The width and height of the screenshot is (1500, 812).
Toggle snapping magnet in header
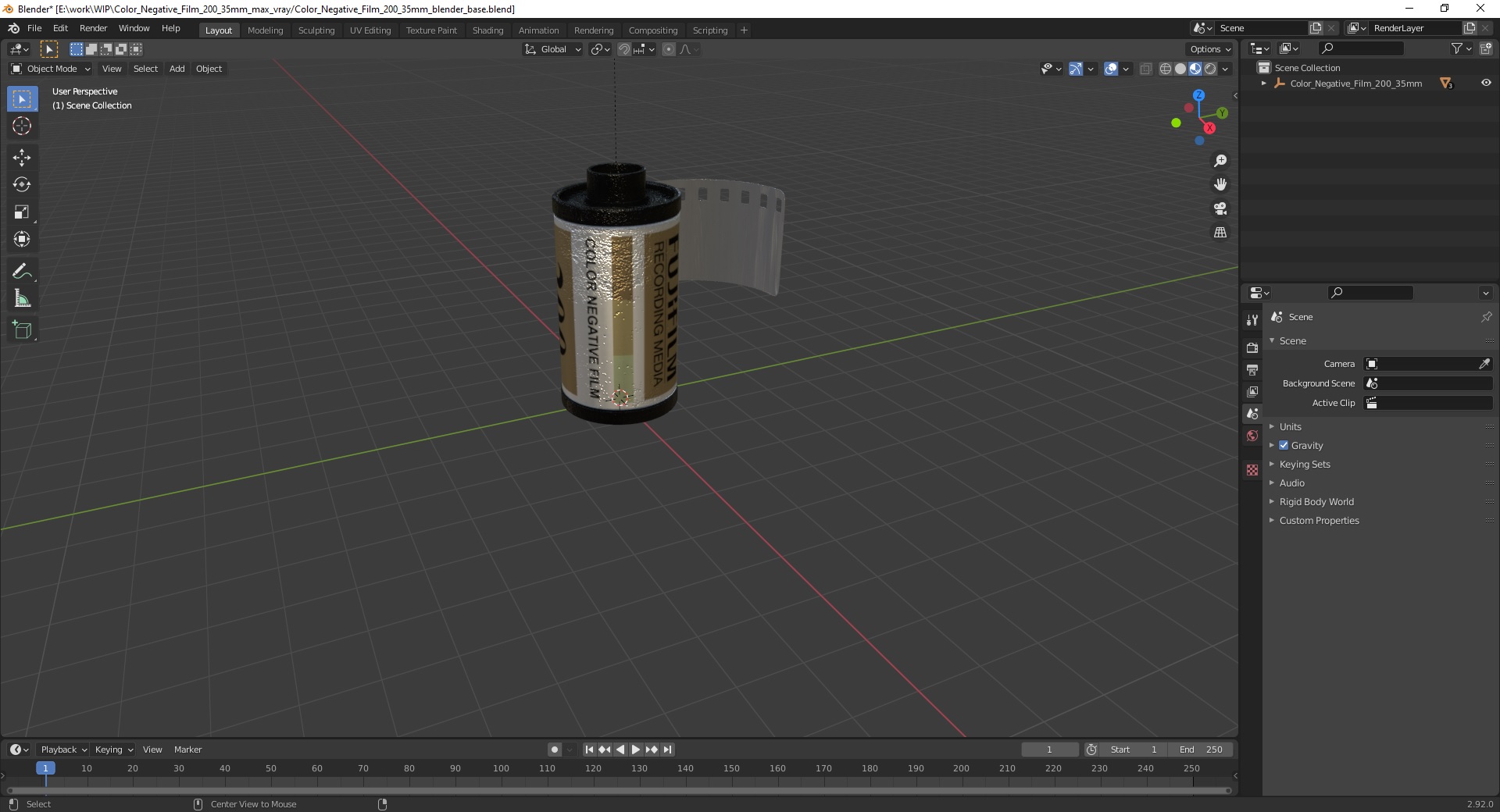(x=623, y=49)
